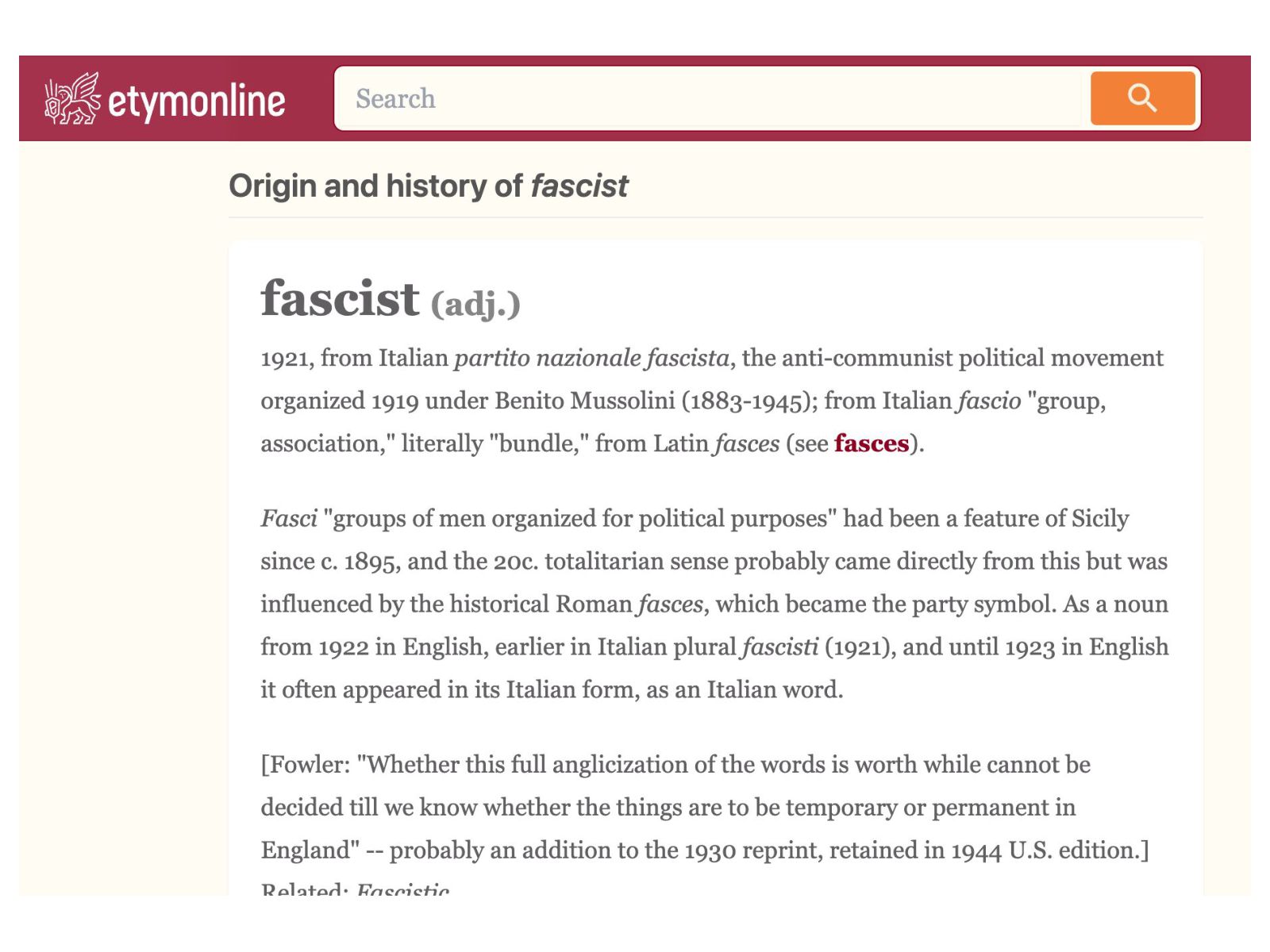Click italic 'fasces' after 'historical Roman'
The image size is (1270, 952).
670,605
